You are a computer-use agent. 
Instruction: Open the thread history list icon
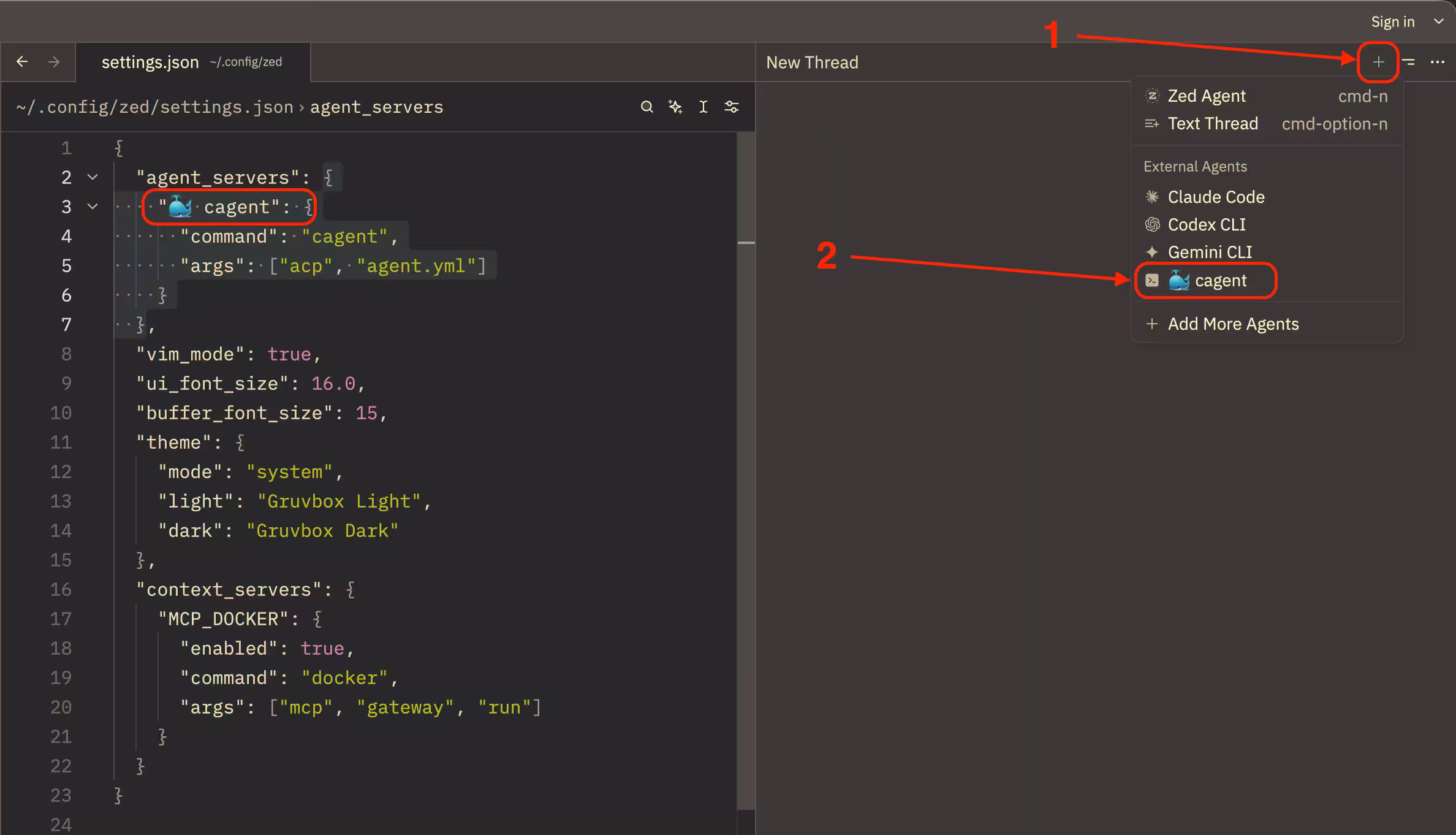coord(1408,62)
